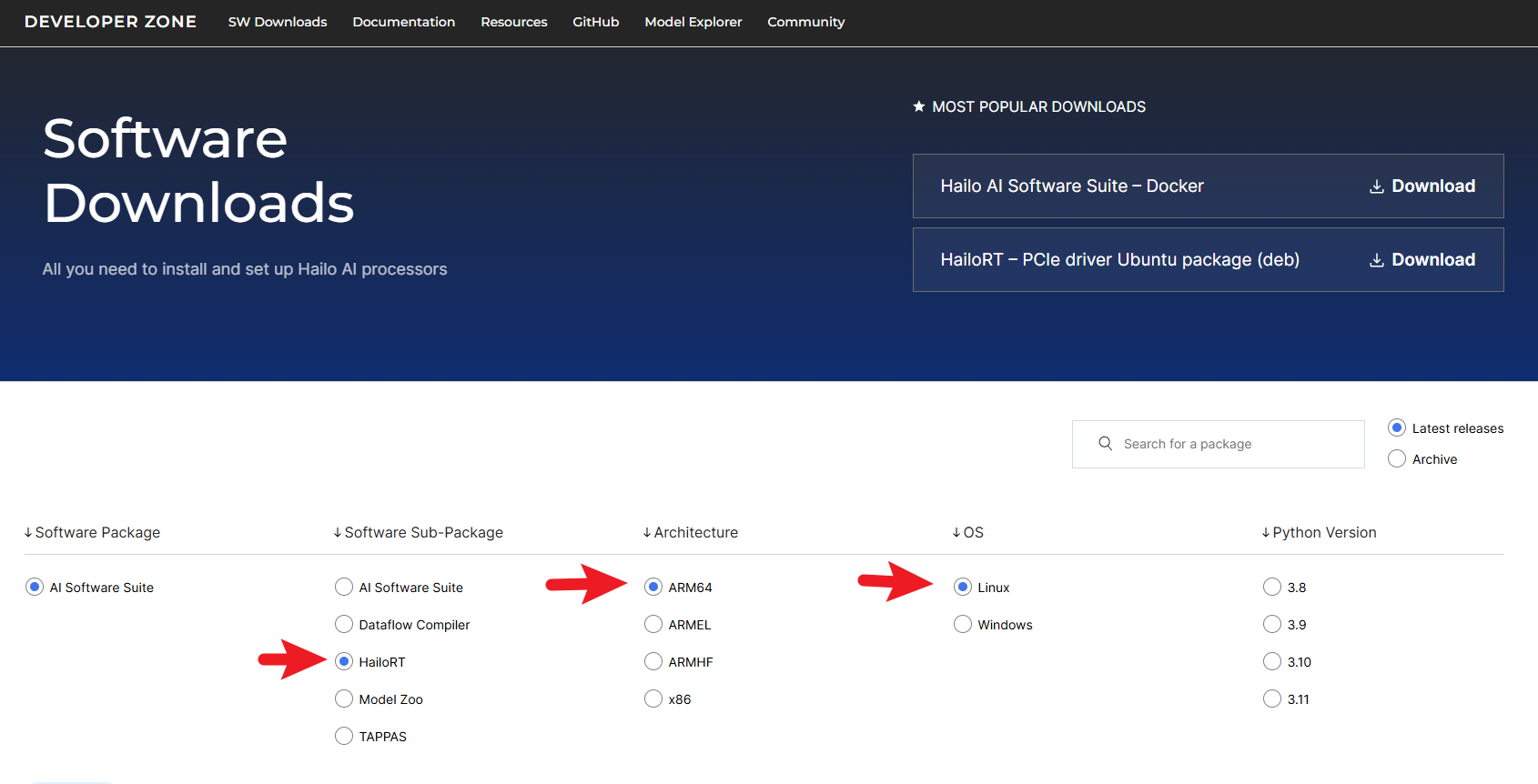
Task: Pick Linux as the OS
Action: point(963,587)
